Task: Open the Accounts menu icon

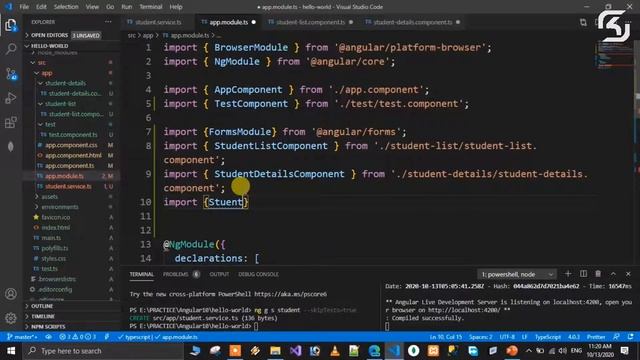Action: 11,294
